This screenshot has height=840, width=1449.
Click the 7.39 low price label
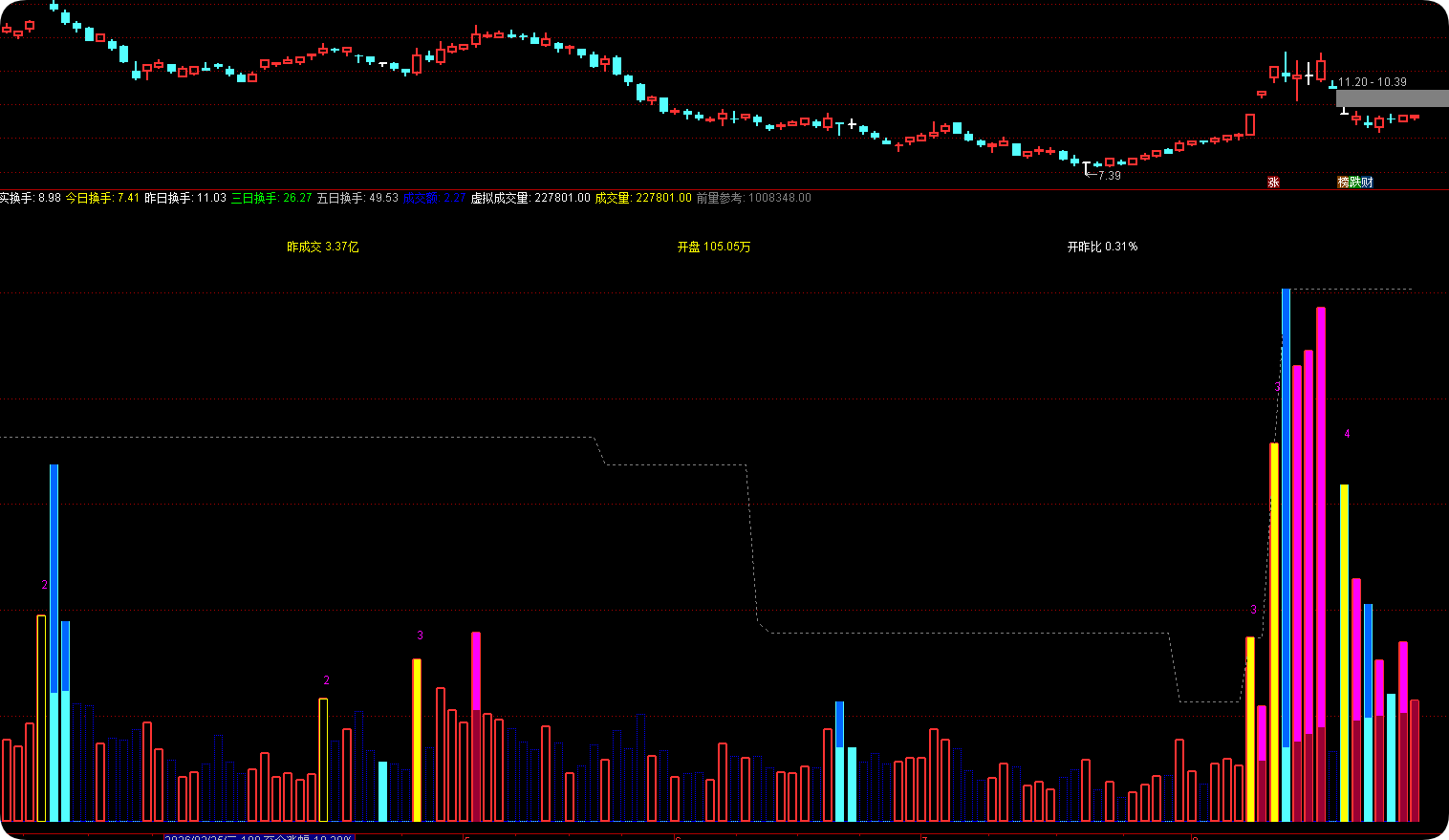[1109, 176]
